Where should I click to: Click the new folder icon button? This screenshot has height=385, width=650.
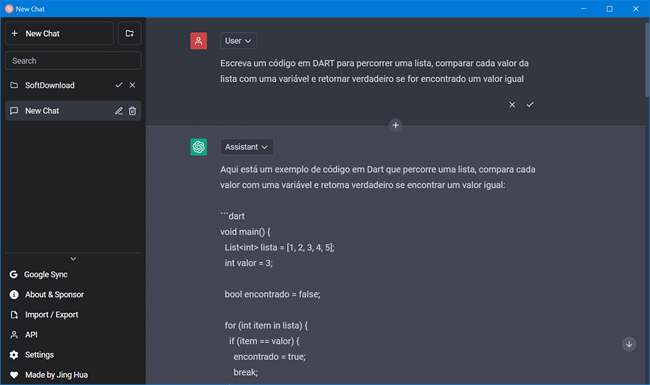[130, 33]
